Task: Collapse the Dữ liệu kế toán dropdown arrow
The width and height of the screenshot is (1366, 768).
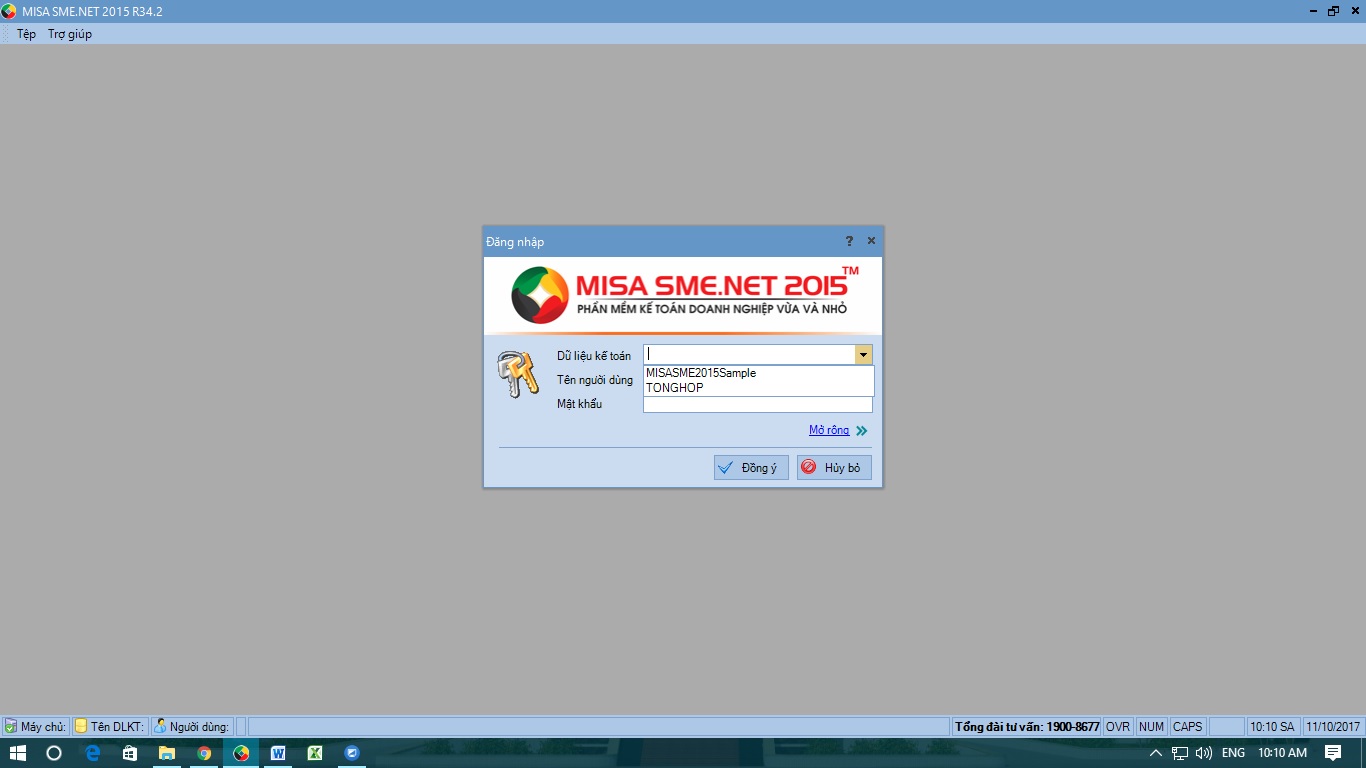Action: [x=863, y=354]
